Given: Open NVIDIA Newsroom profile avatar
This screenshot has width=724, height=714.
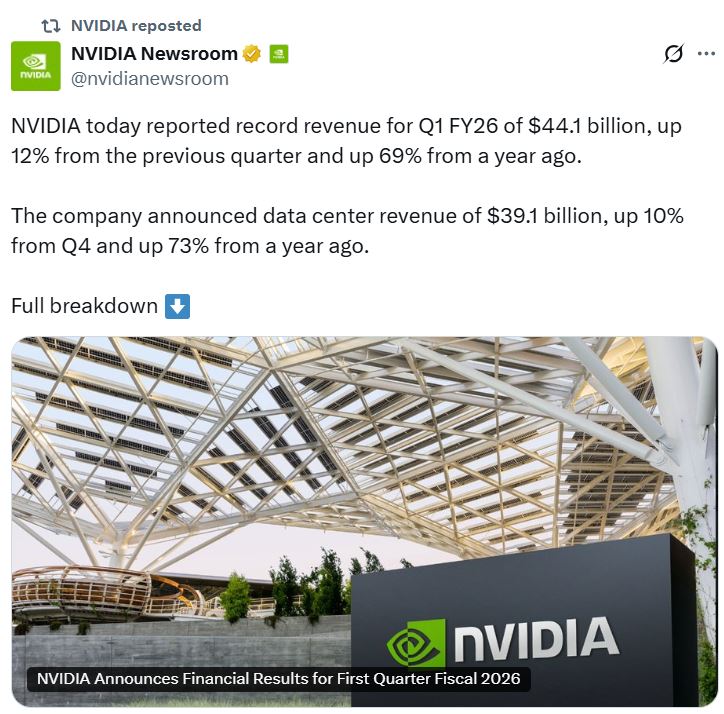Looking at the screenshot, I should tap(35, 66).
